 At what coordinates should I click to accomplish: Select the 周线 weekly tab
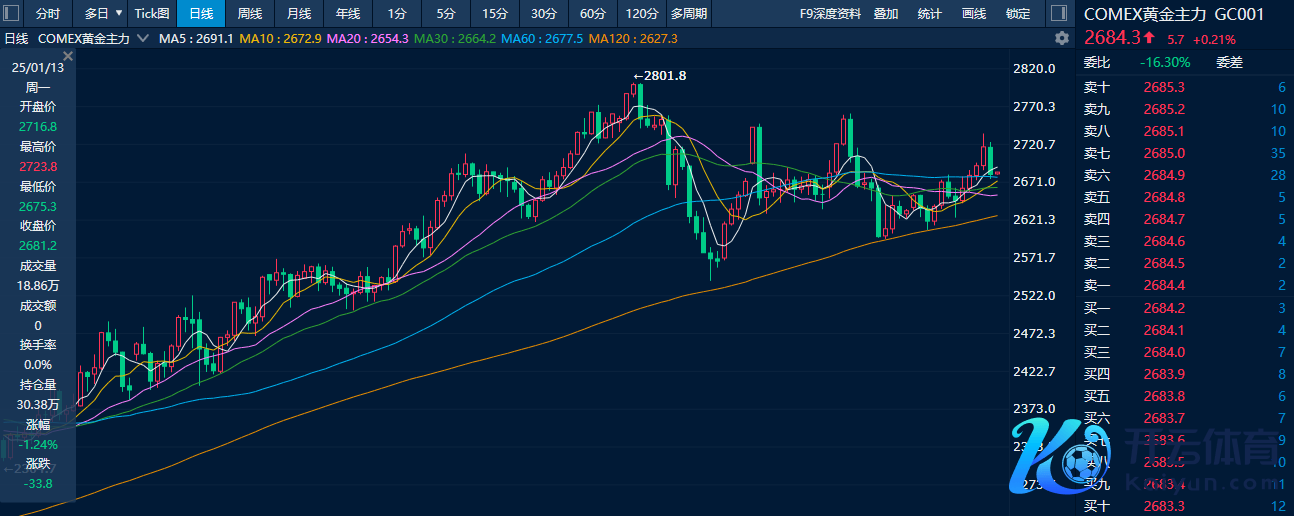coord(250,14)
